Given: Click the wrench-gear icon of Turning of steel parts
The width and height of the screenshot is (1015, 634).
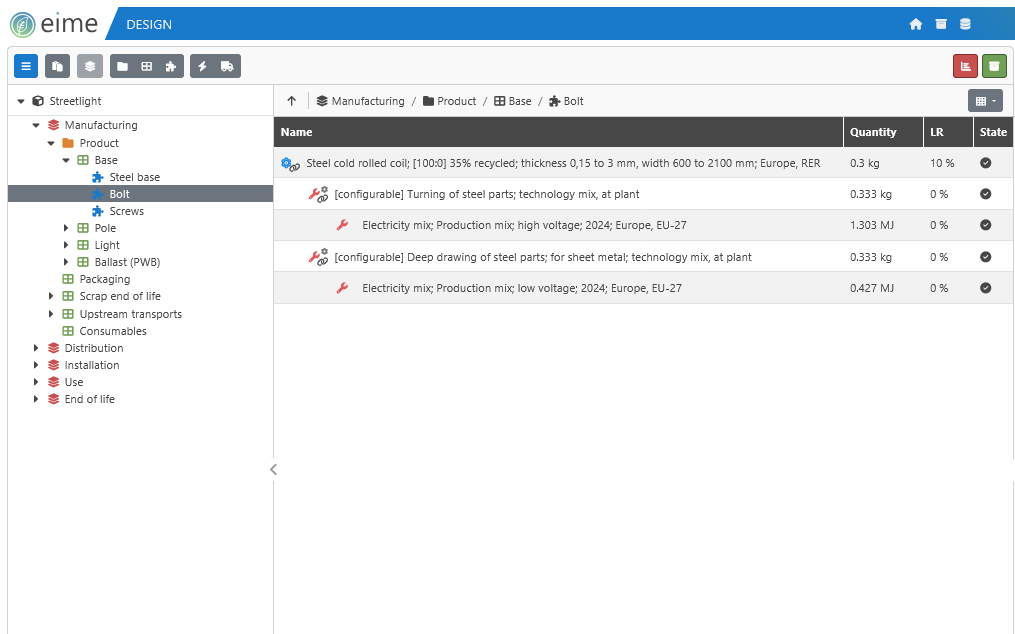Looking at the screenshot, I should point(318,194).
